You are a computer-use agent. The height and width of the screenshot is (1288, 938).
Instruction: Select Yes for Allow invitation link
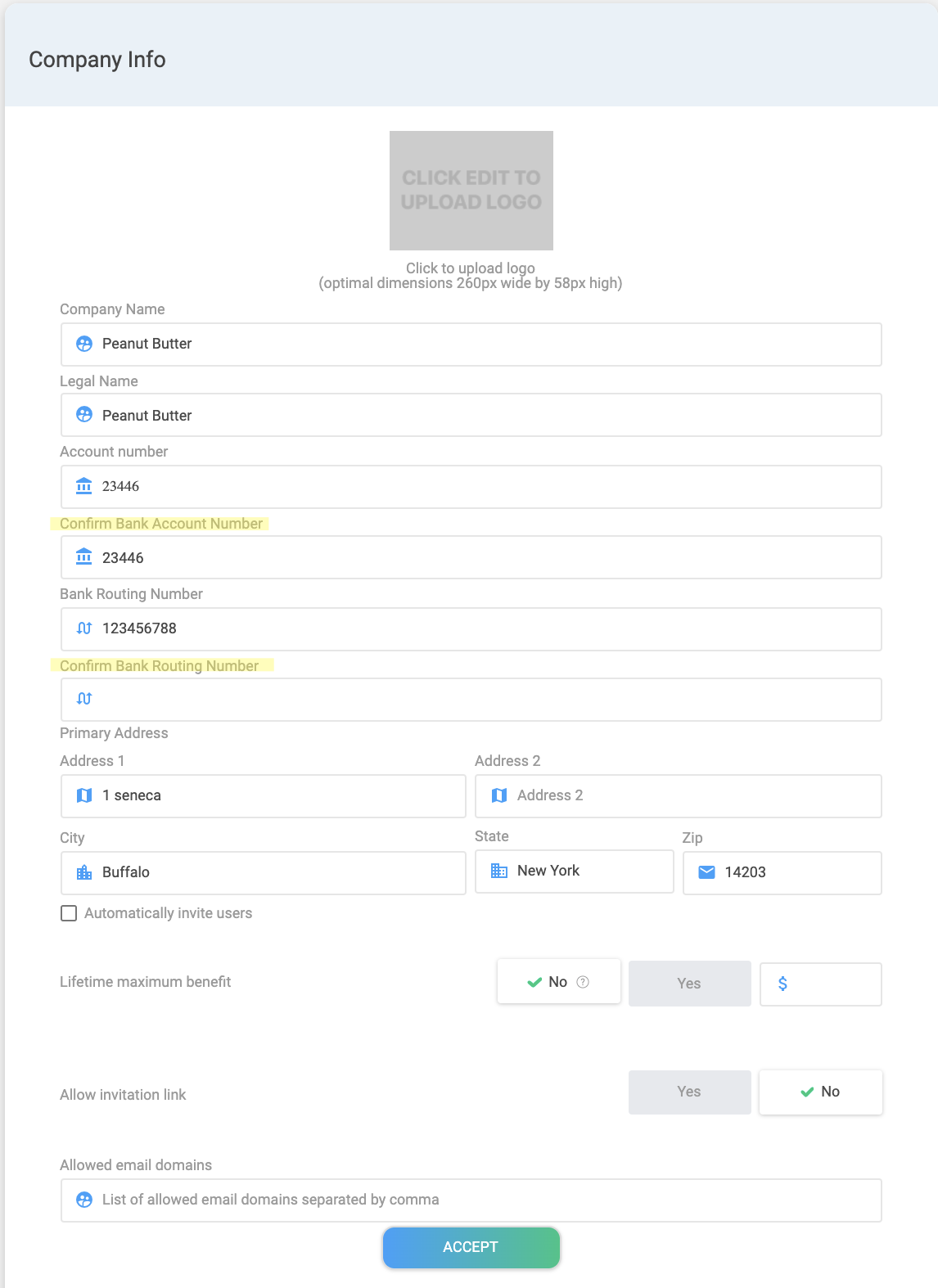pos(689,1092)
